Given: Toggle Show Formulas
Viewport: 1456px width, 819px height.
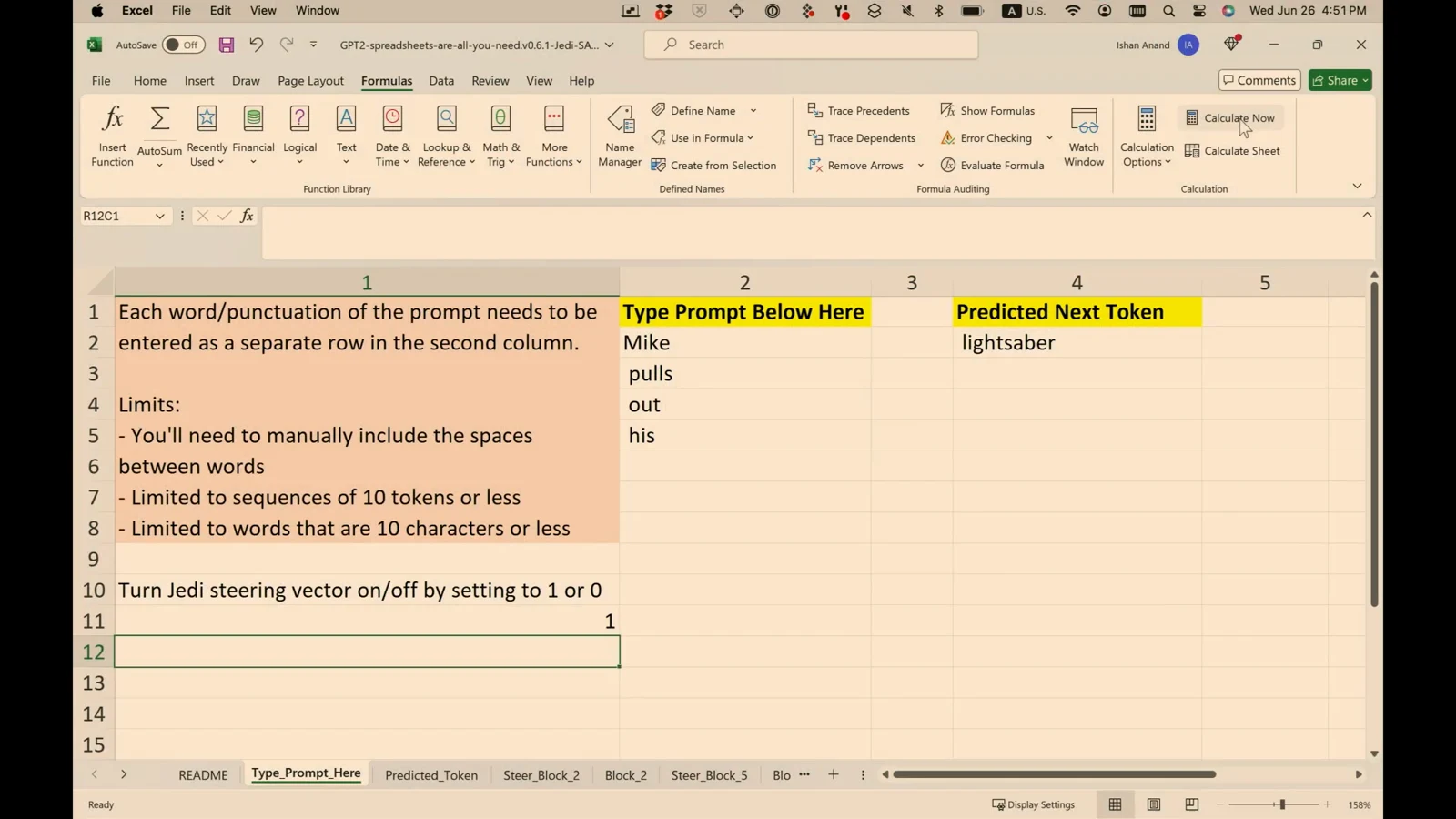Looking at the screenshot, I should (988, 110).
